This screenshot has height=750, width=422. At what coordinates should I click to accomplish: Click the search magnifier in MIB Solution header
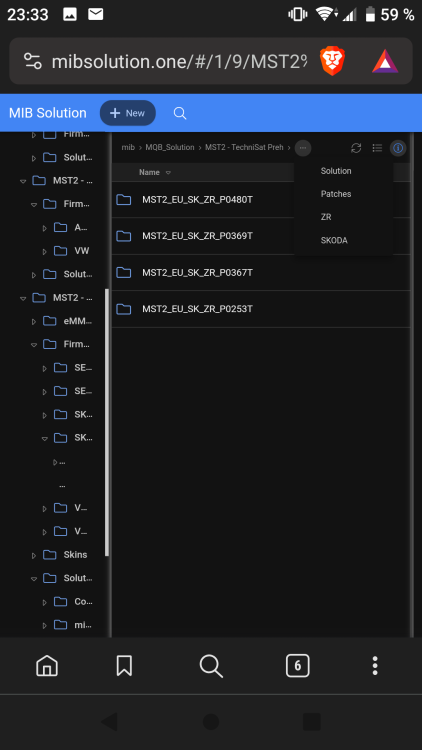179,113
